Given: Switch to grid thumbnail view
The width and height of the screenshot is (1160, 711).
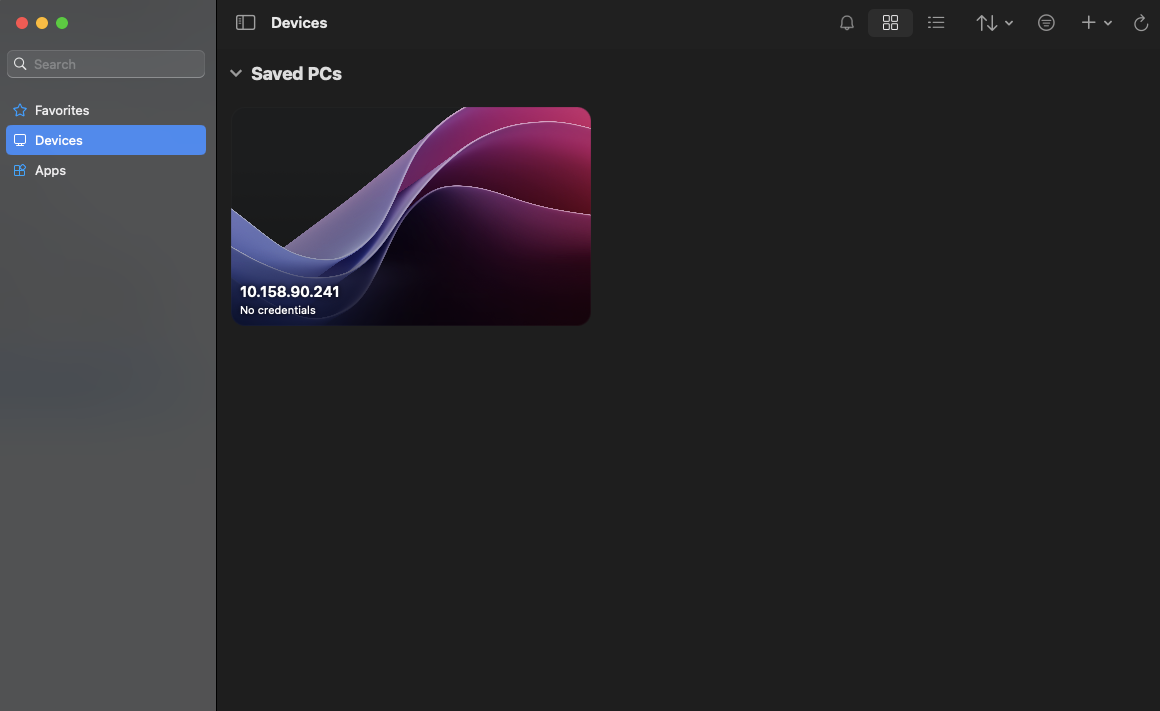Looking at the screenshot, I should (x=890, y=23).
